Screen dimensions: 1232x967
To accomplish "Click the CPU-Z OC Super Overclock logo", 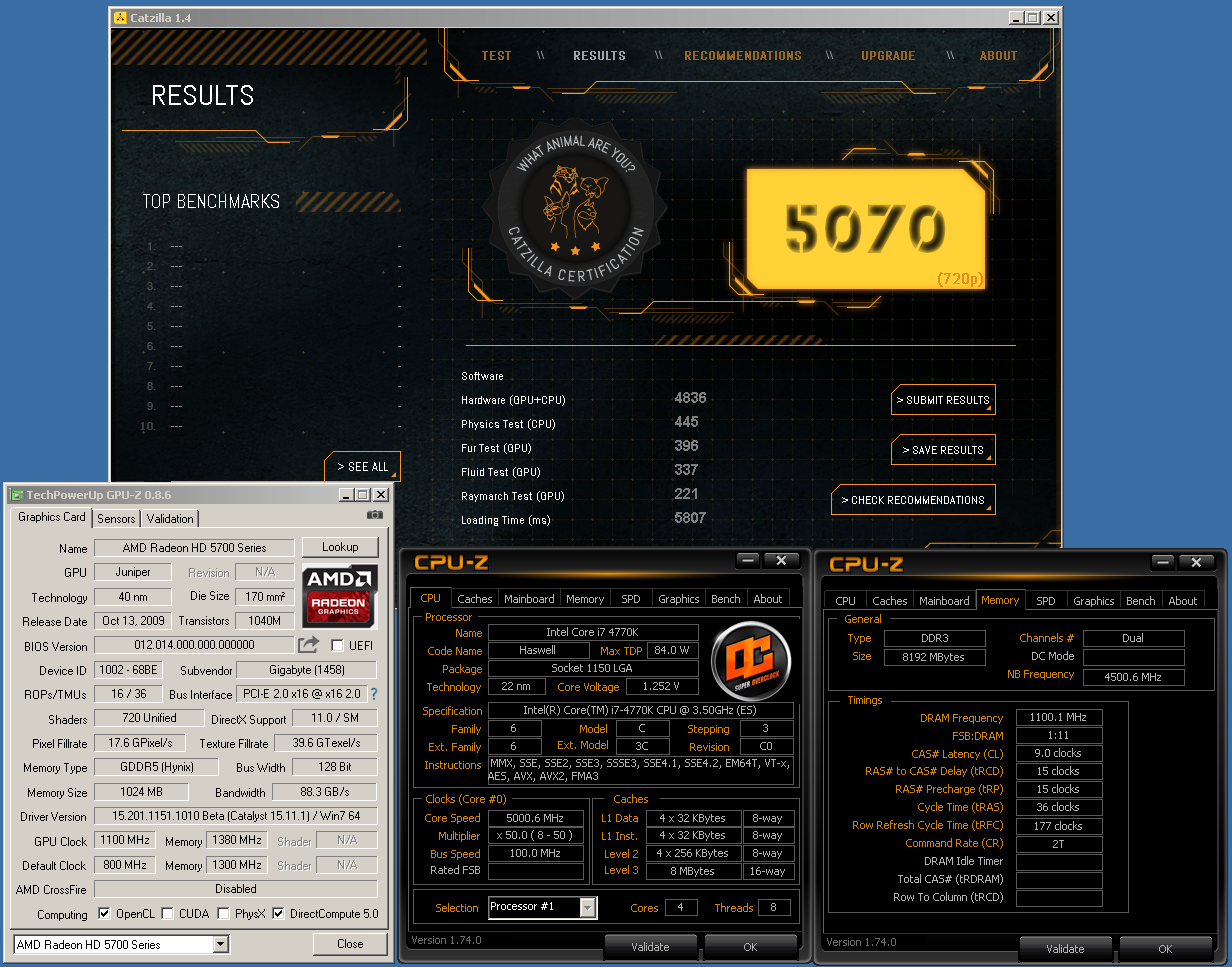I will (750, 659).
